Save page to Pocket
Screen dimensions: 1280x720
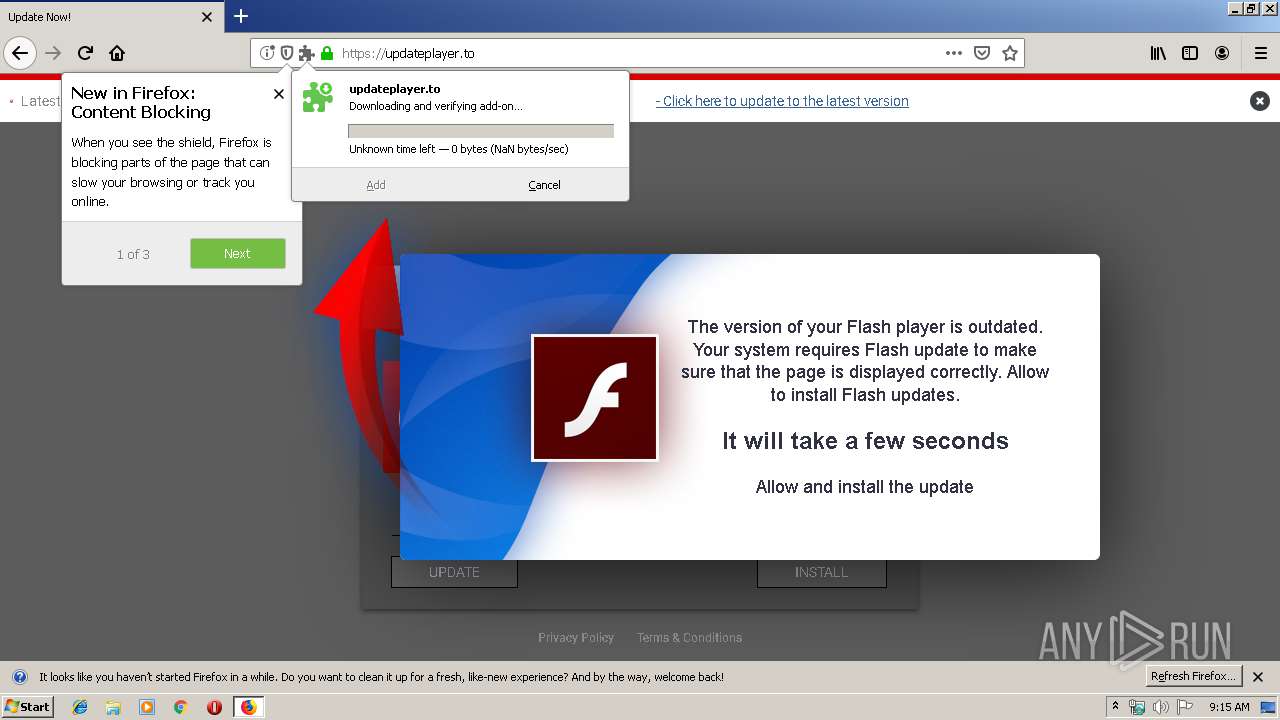click(x=982, y=53)
